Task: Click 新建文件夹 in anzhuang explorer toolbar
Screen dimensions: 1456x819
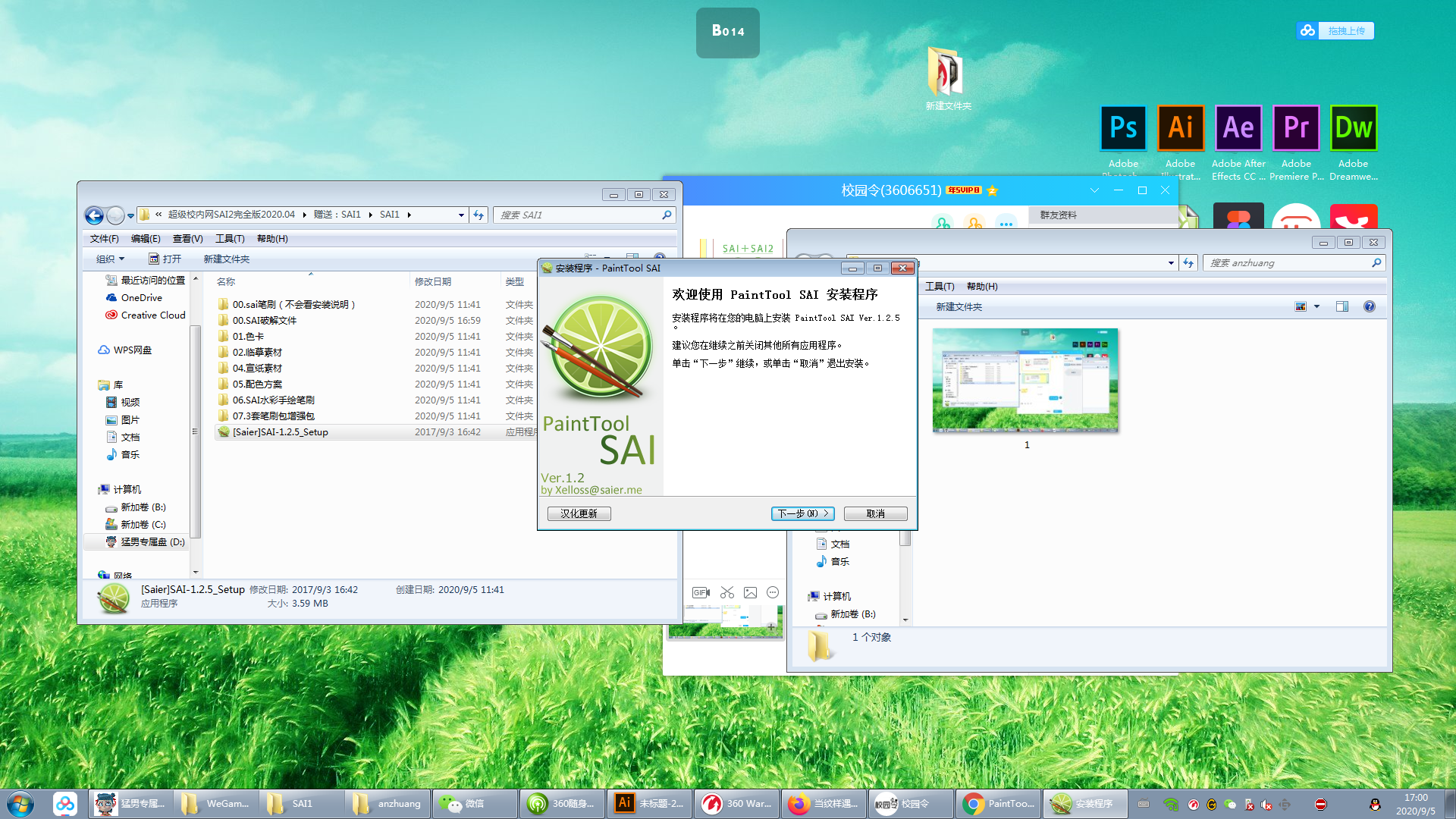Action: click(959, 307)
